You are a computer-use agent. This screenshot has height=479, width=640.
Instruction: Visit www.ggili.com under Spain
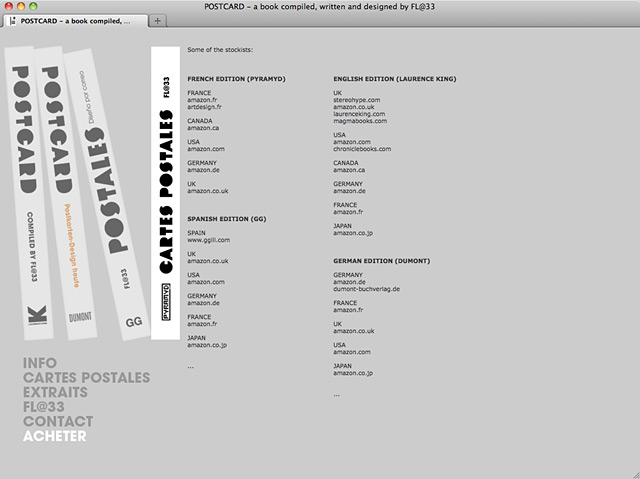(209, 240)
